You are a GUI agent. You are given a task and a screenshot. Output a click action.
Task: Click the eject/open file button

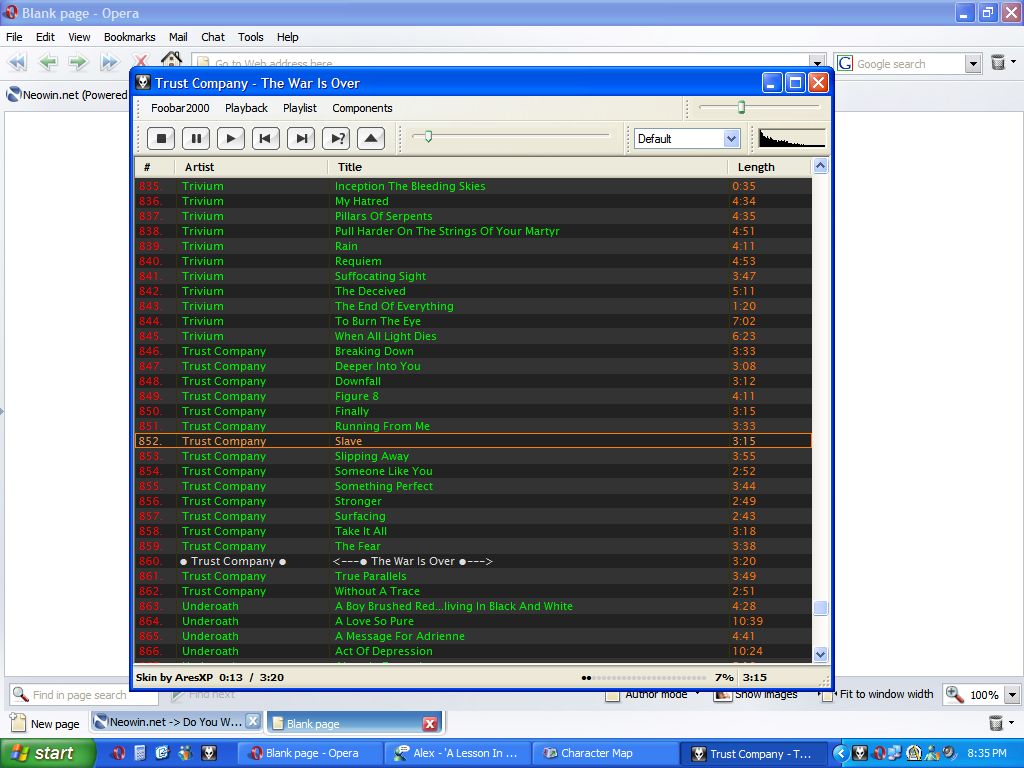[370, 139]
